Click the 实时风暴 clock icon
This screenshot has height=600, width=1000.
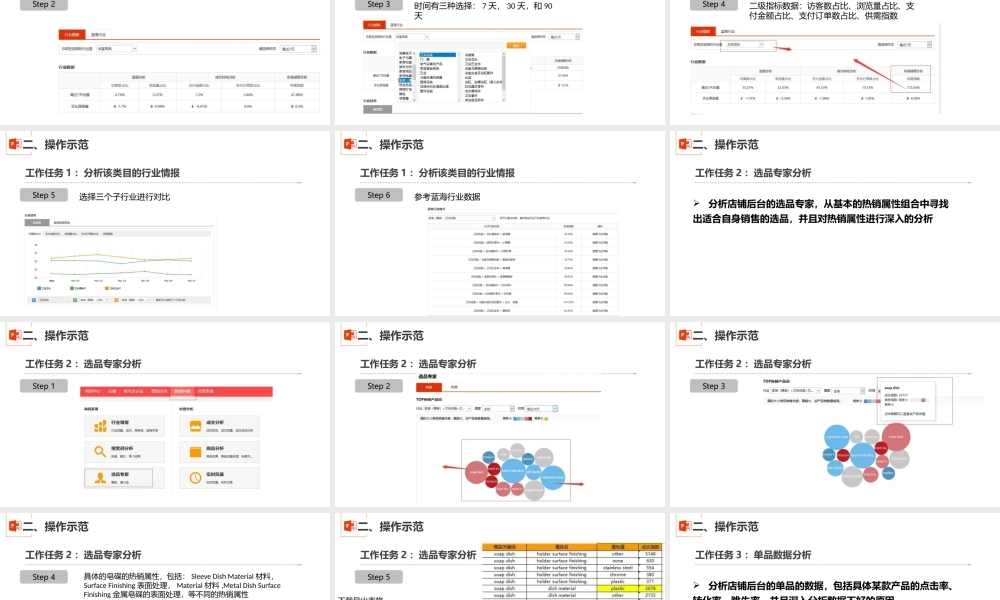click(194, 477)
